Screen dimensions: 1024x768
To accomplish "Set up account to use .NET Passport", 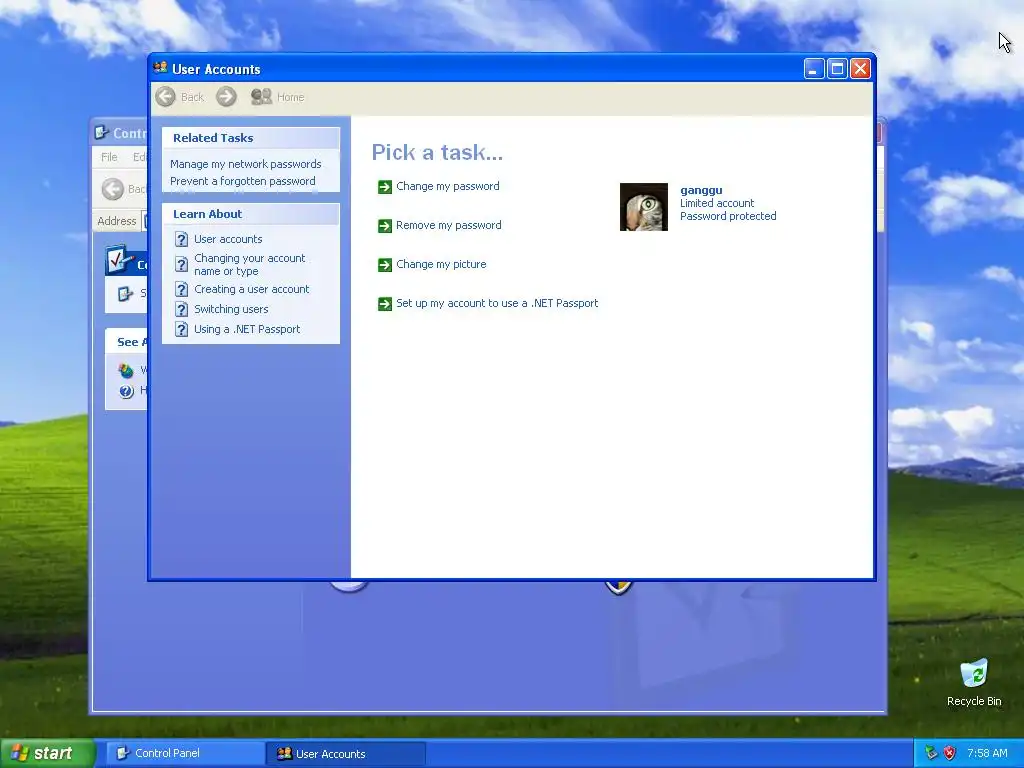I will click(497, 303).
